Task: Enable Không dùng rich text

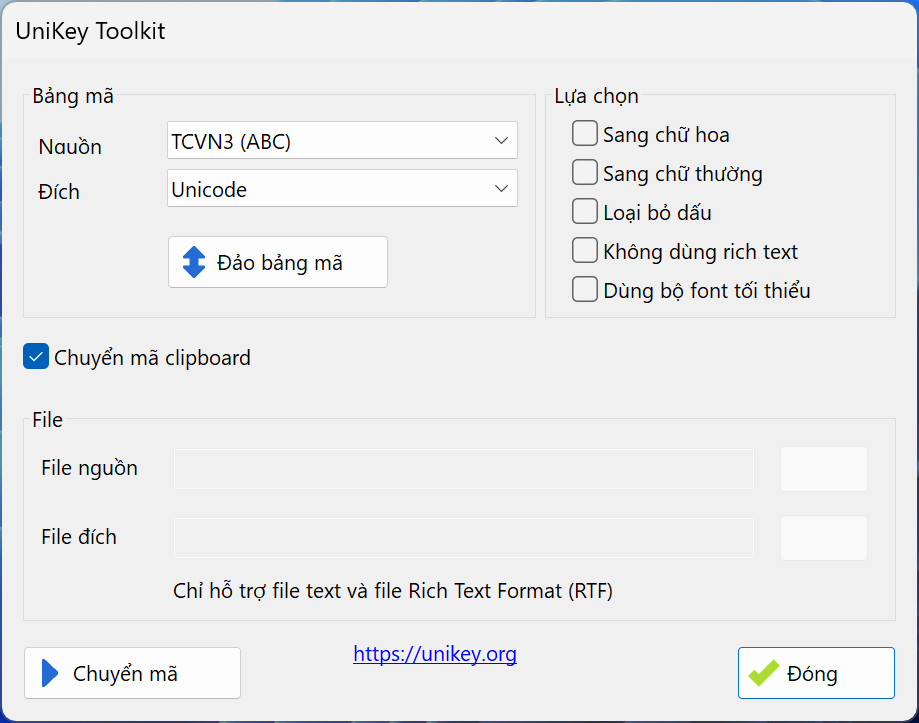Action: [584, 251]
